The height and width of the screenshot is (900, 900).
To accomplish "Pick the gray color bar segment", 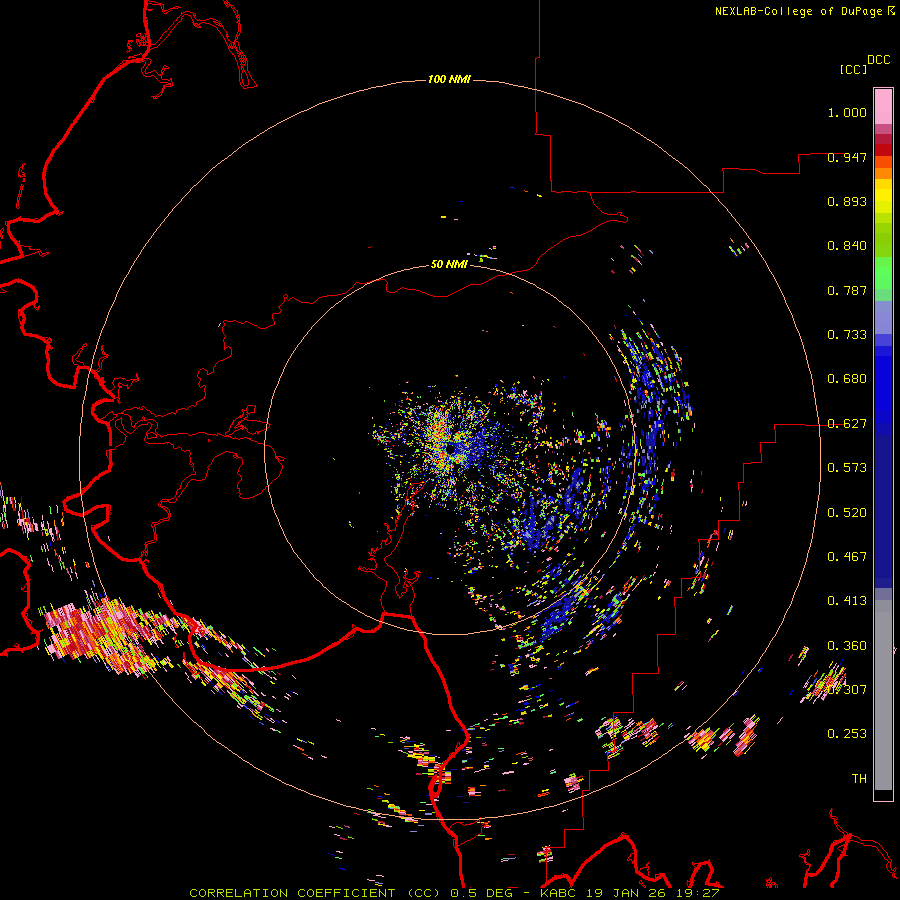I will 883,695.
